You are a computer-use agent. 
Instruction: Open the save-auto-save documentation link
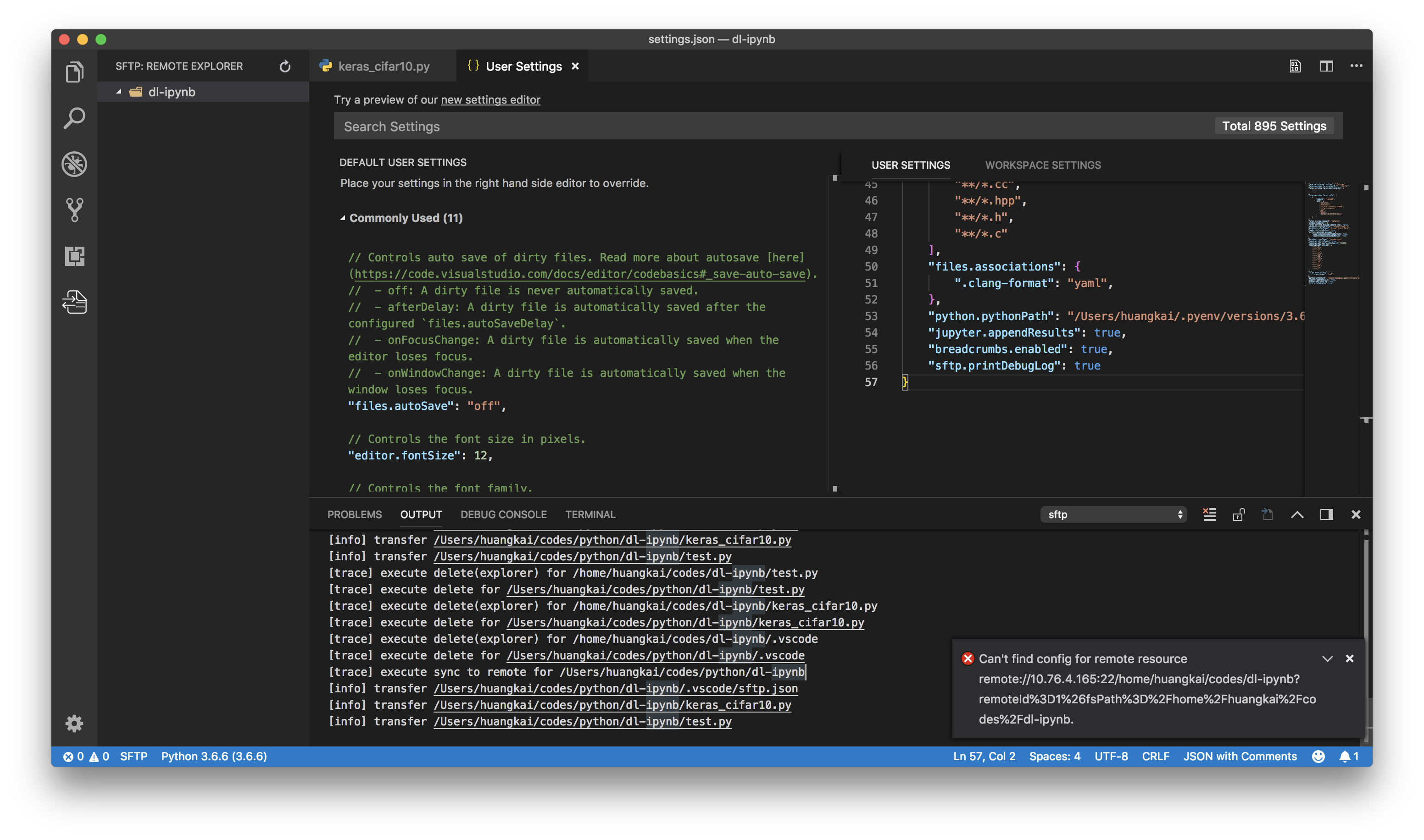pyautogui.click(x=580, y=274)
